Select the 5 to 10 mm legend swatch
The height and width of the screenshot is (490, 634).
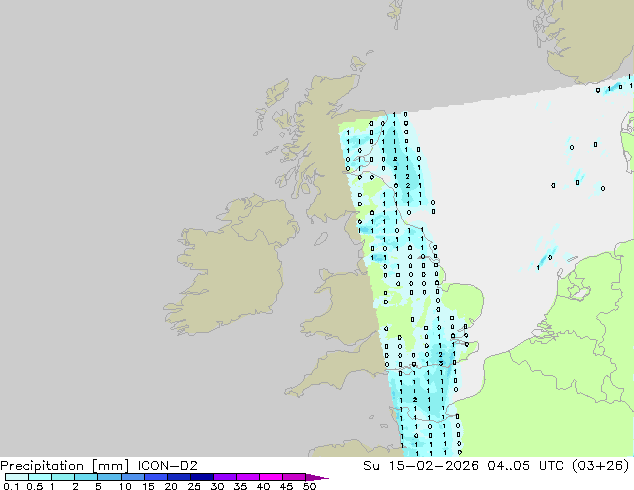tap(109, 477)
